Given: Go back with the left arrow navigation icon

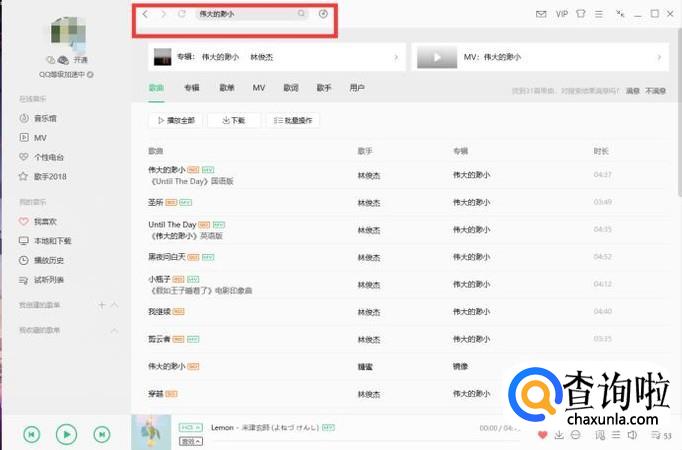Looking at the screenshot, I should 145,14.
